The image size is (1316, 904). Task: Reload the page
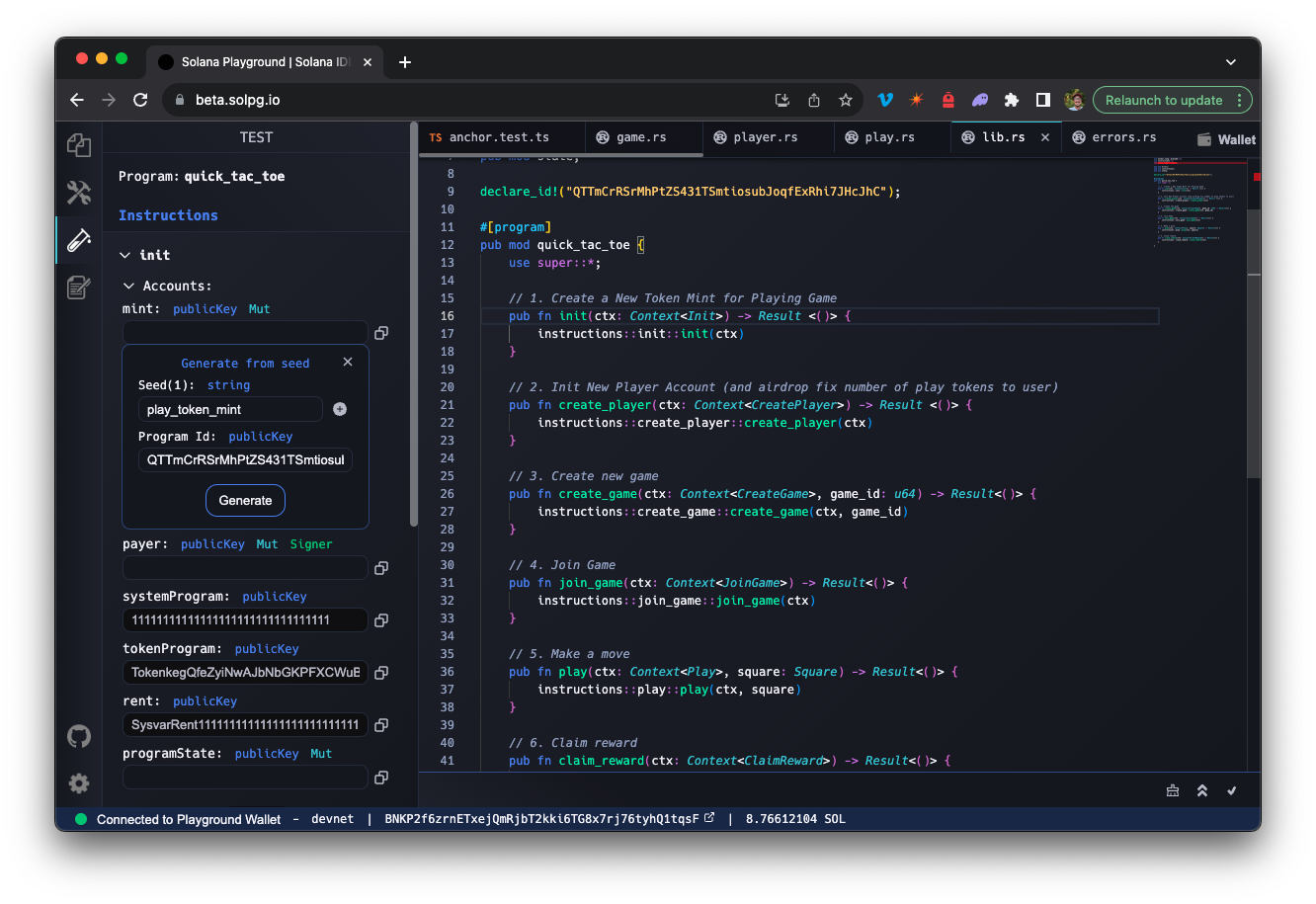point(140,100)
